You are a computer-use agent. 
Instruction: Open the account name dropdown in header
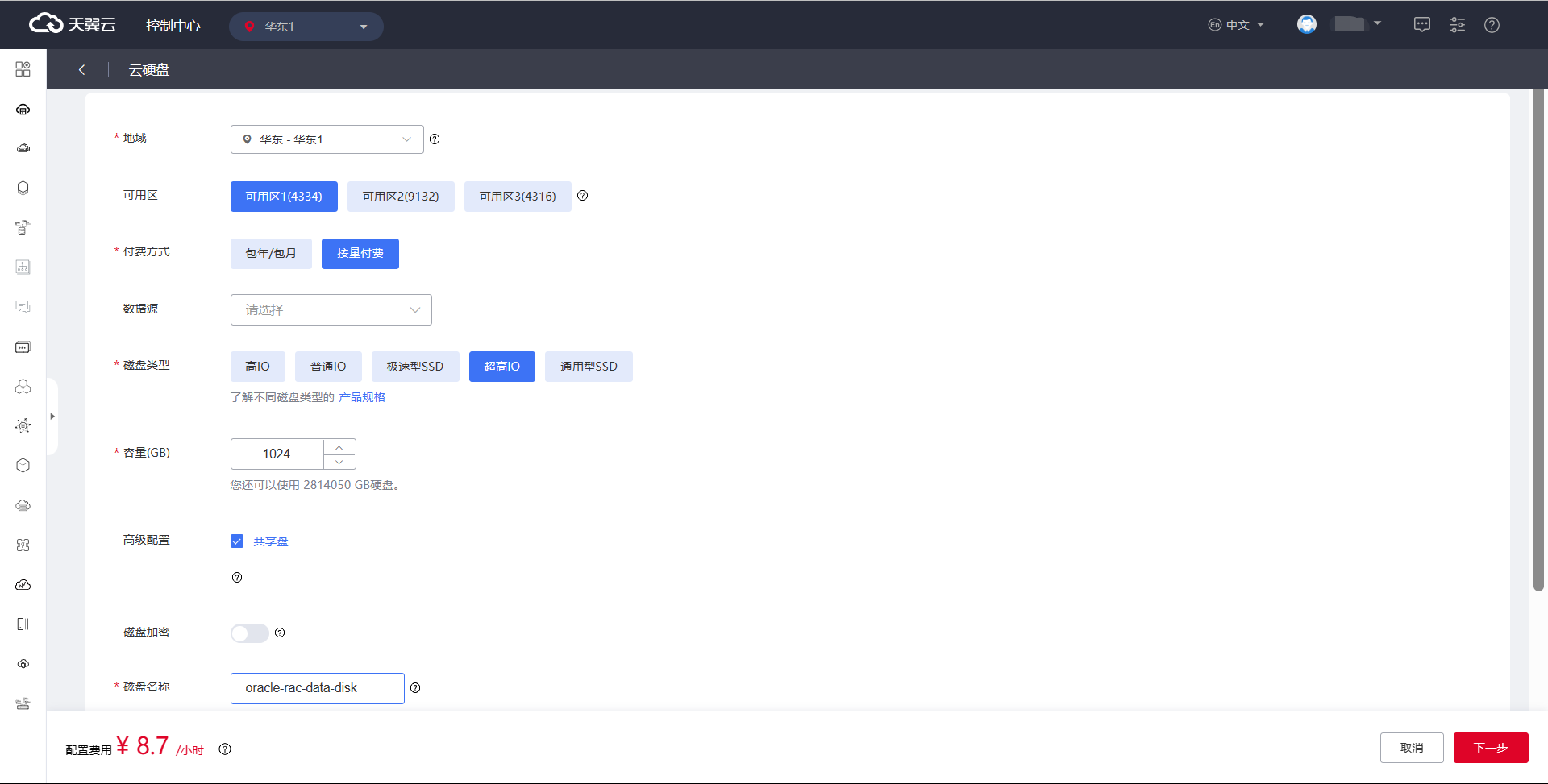coord(1358,24)
